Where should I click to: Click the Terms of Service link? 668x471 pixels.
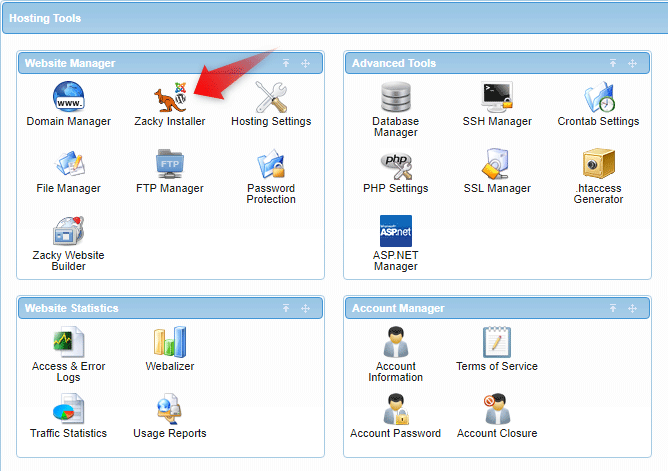tap(497, 367)
